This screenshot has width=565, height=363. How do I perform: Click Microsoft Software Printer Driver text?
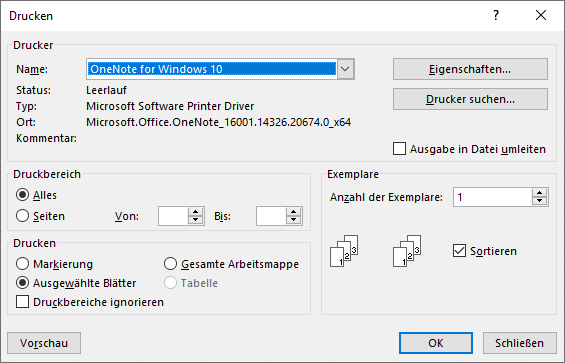point(170,106)
